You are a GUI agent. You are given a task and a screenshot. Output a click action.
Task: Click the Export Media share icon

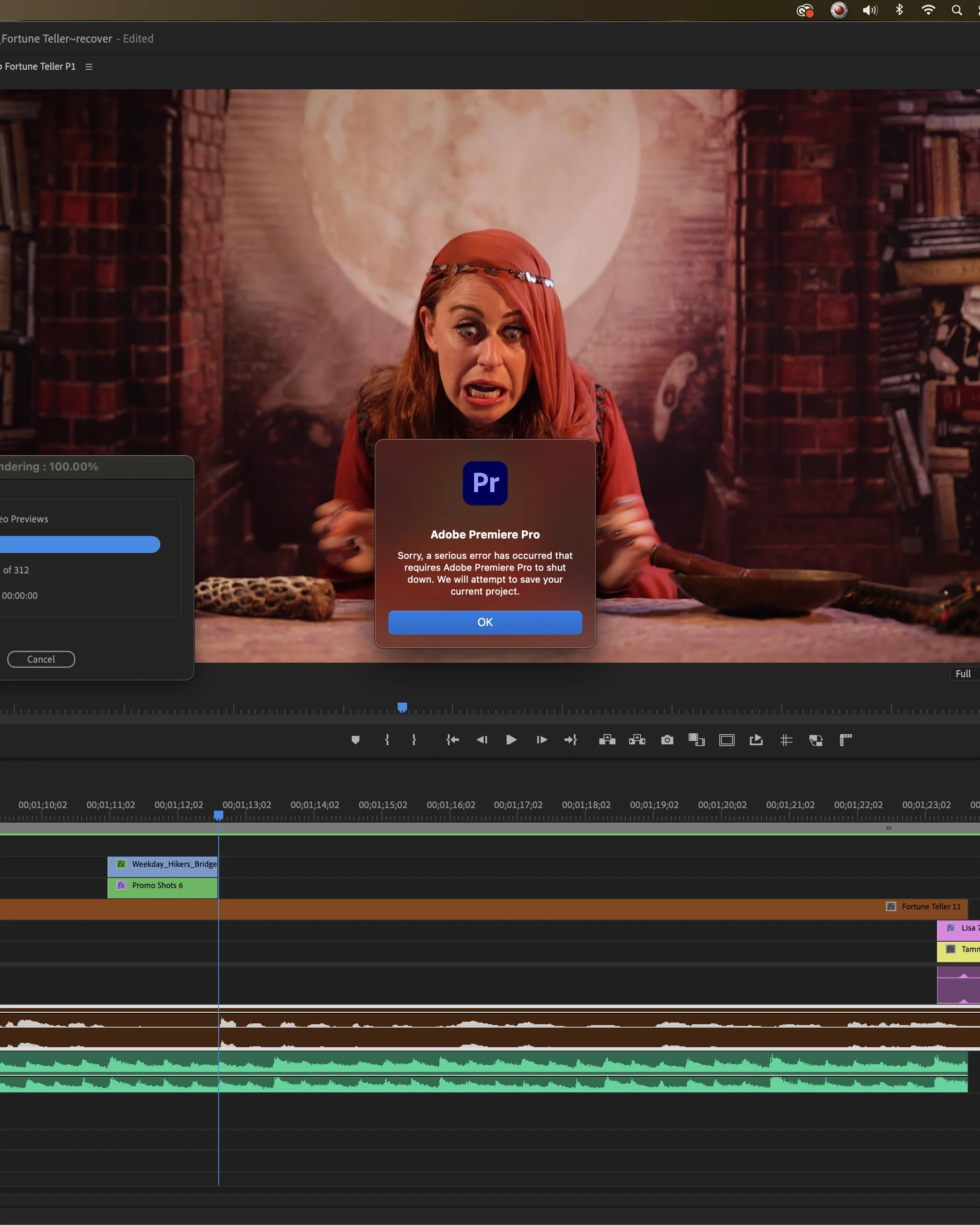coord(756,740)
